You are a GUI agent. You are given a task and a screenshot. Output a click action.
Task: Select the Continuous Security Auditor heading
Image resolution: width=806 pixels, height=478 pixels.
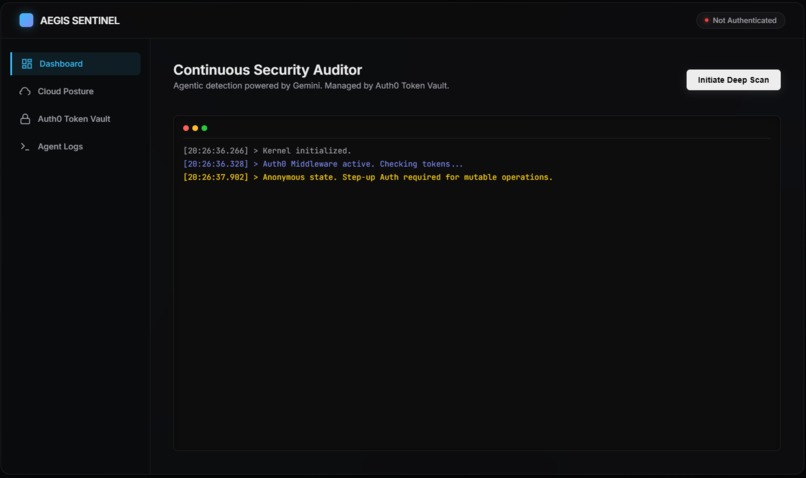pyautogui.click(x=267, y=70)
